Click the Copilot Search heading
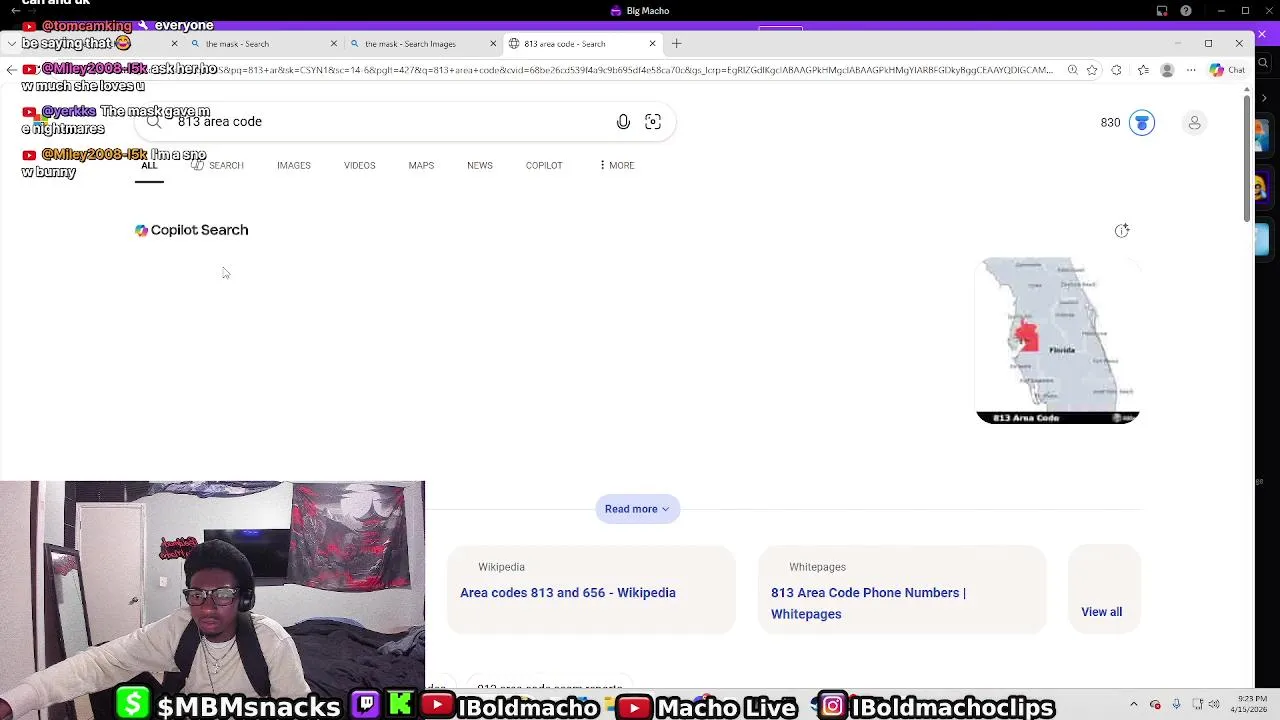Screen dimensions: 1280x720 [192, 230]
